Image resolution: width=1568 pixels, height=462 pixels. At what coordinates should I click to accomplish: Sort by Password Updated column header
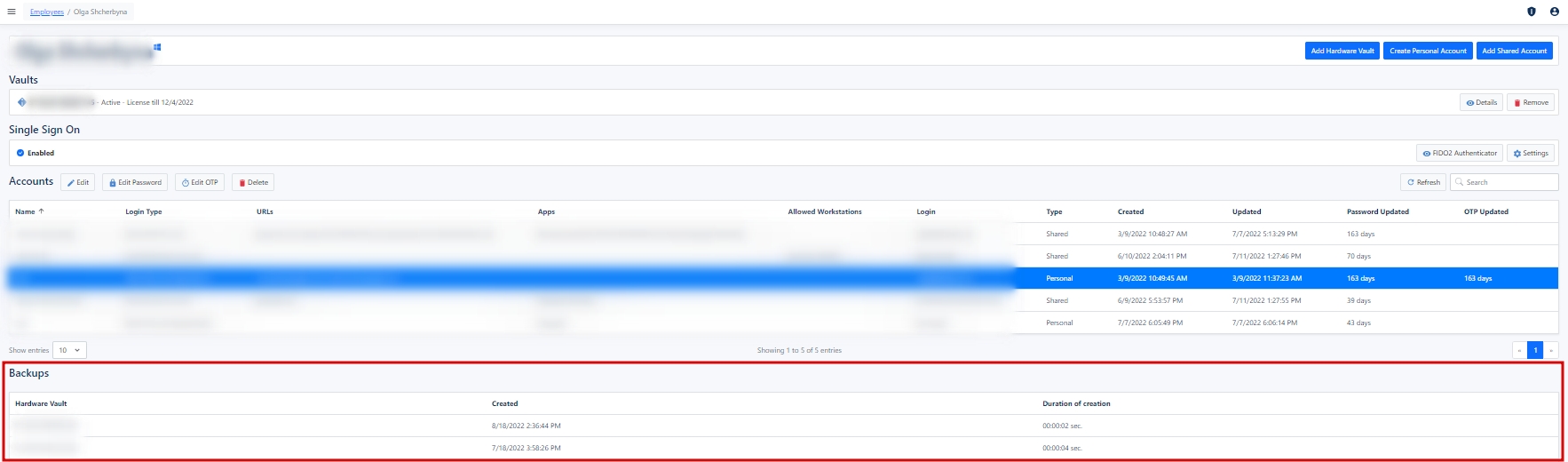click(x=1377, y=211)
